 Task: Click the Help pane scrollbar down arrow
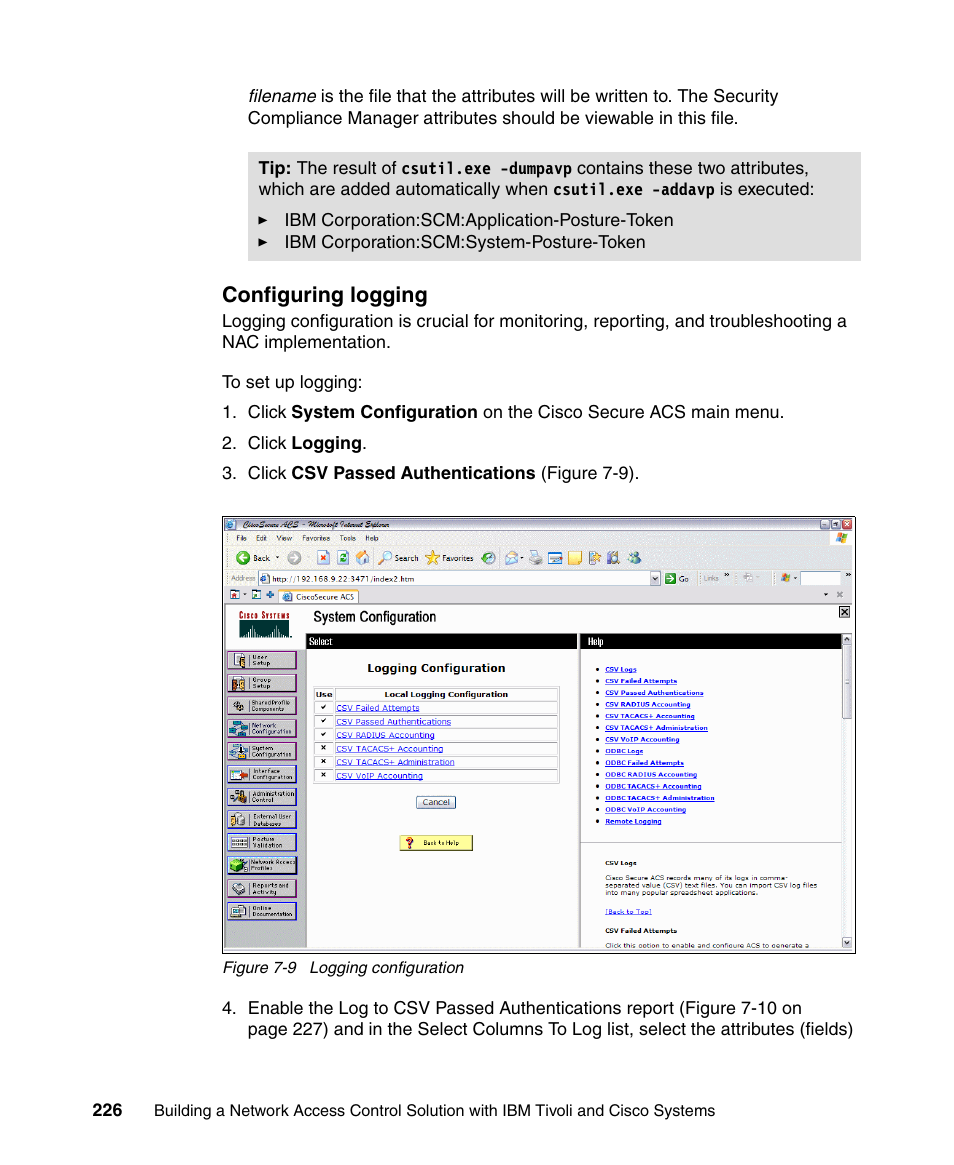(x=846, y=942)
